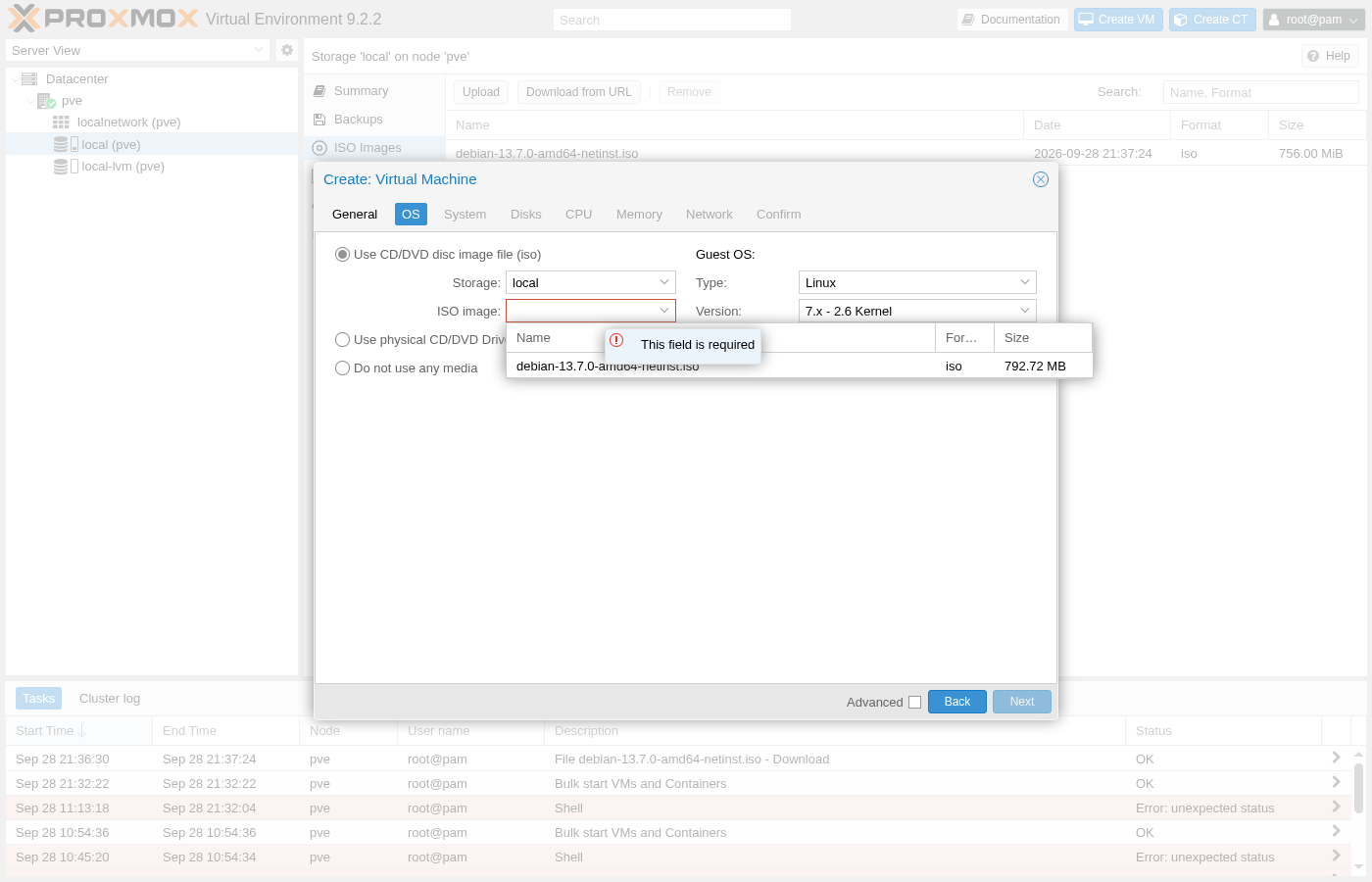The width and height of the screenshot is (1372, 882).
Task: Click the Create VM button
Action: point(1117,20)
